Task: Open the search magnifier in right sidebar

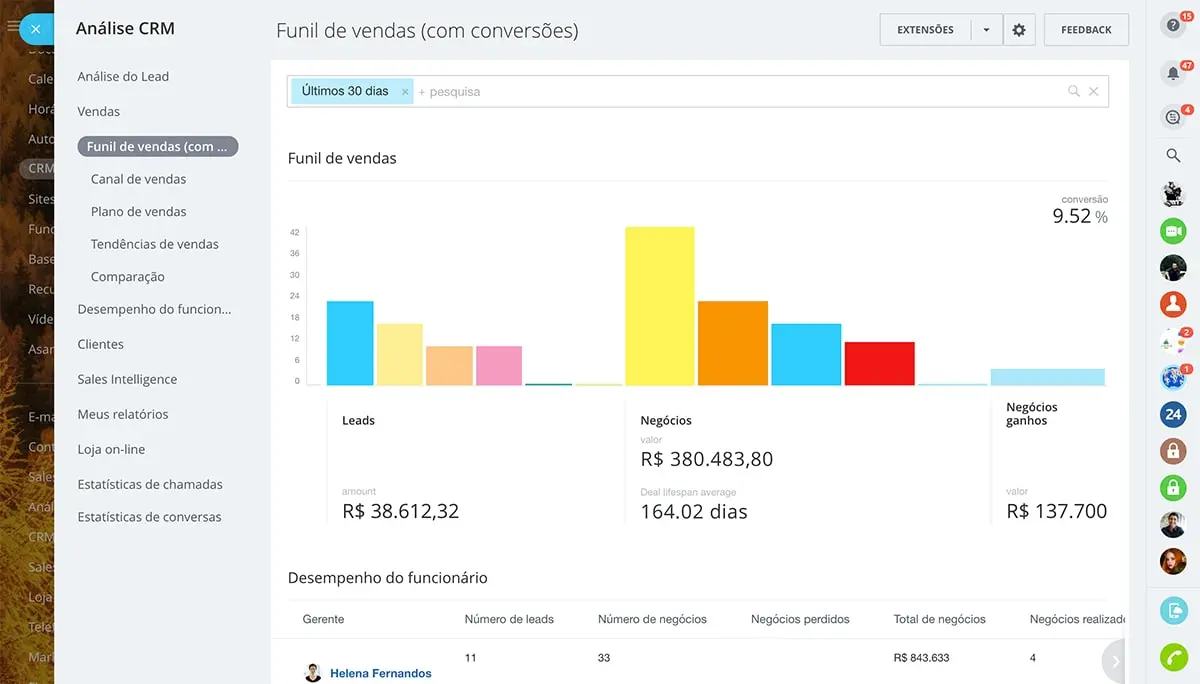Action: coord(1173,155)
